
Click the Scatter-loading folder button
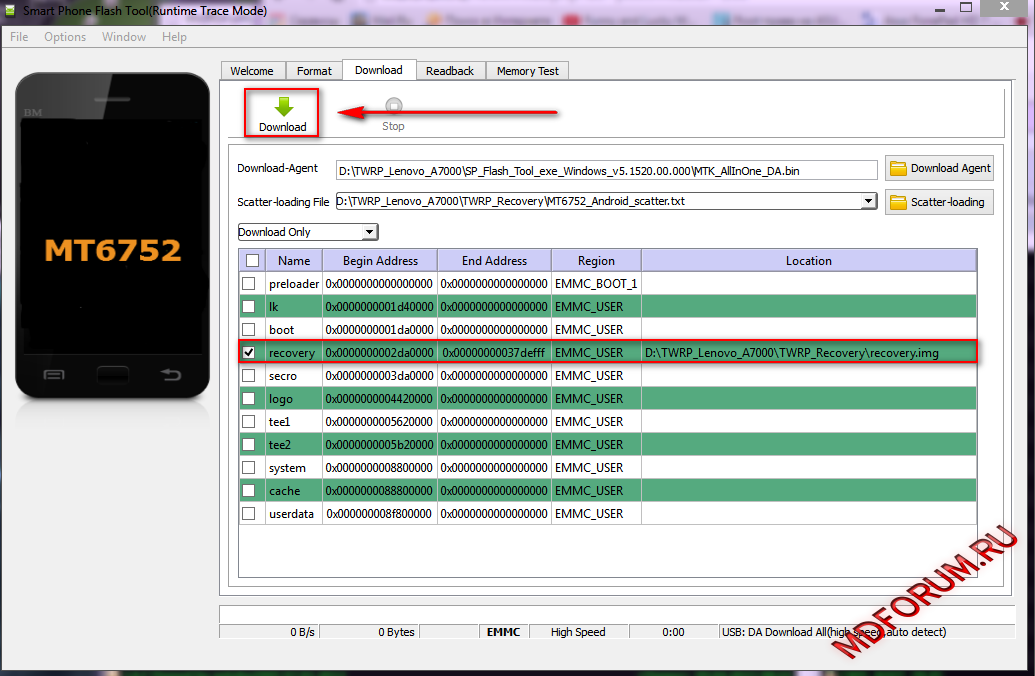[937, 202]
